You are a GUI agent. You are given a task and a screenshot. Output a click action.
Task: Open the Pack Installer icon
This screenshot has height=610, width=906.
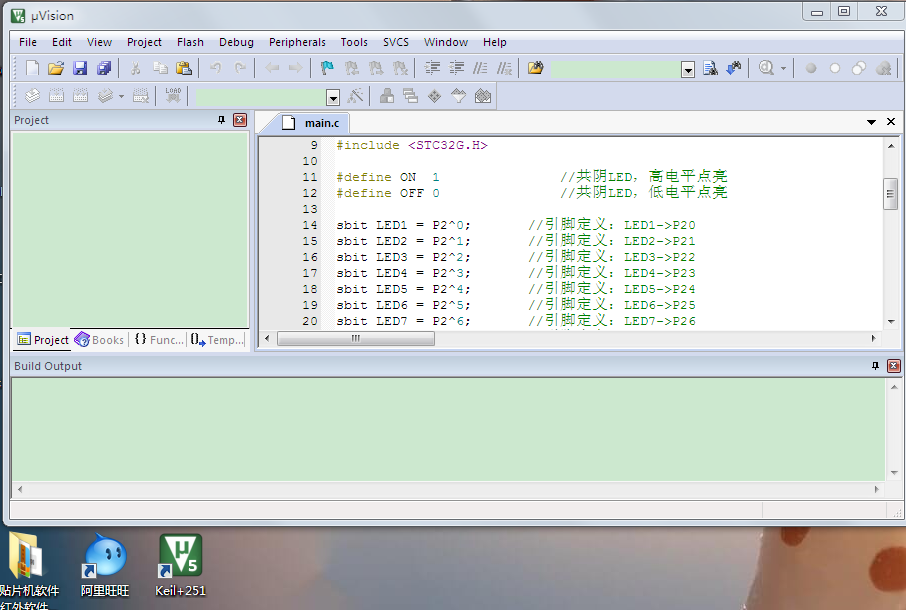[483, 96]
